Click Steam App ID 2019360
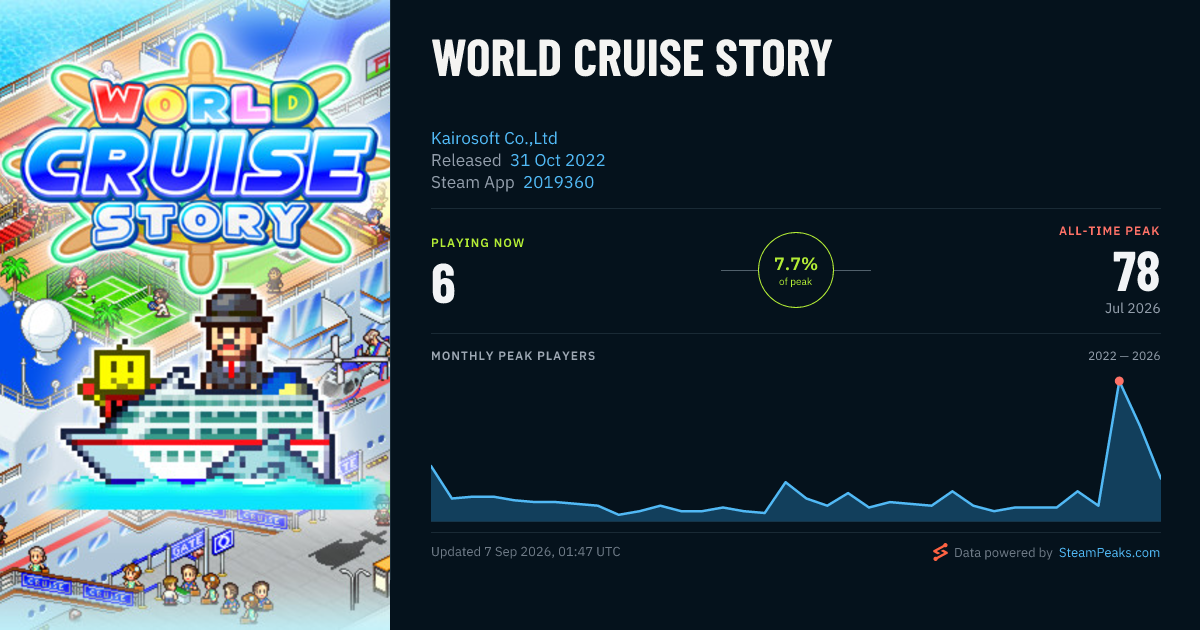Image resolution: width=1200 pixels, height=630 pixels. point(558,182)
